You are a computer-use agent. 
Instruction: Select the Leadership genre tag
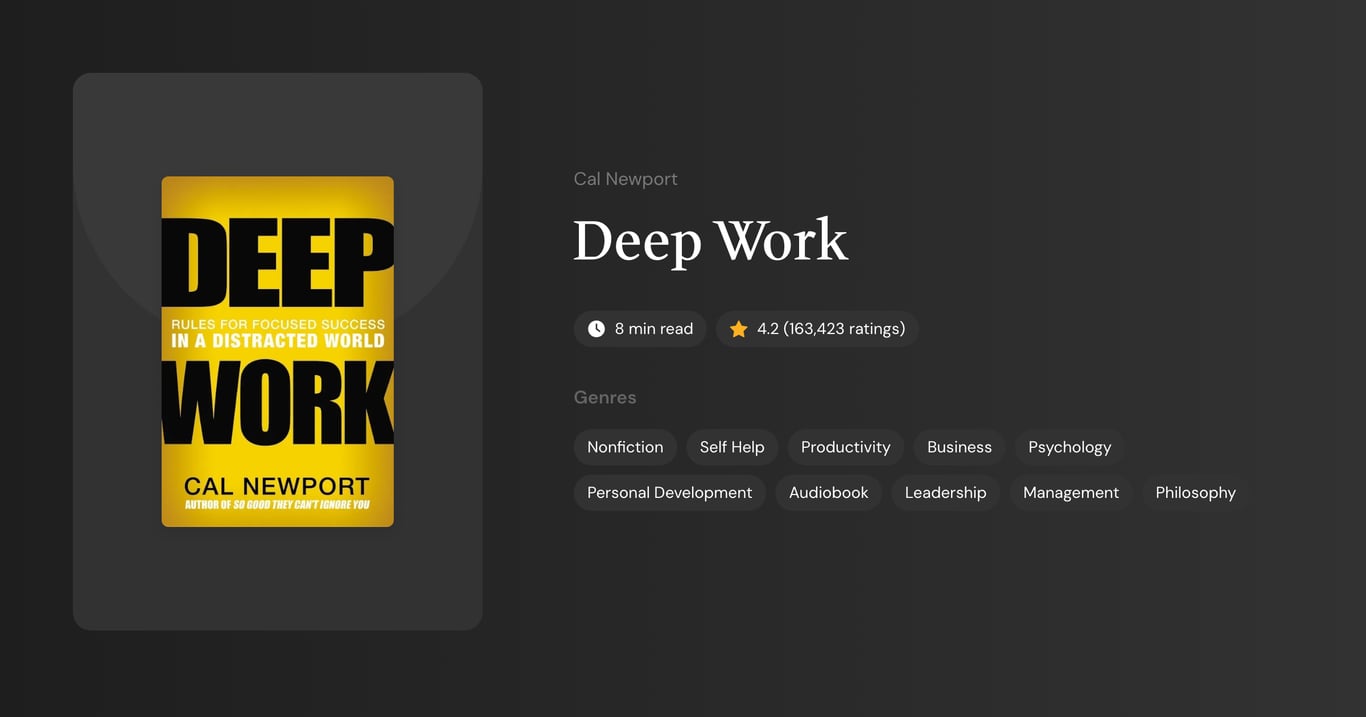point(945,492)
